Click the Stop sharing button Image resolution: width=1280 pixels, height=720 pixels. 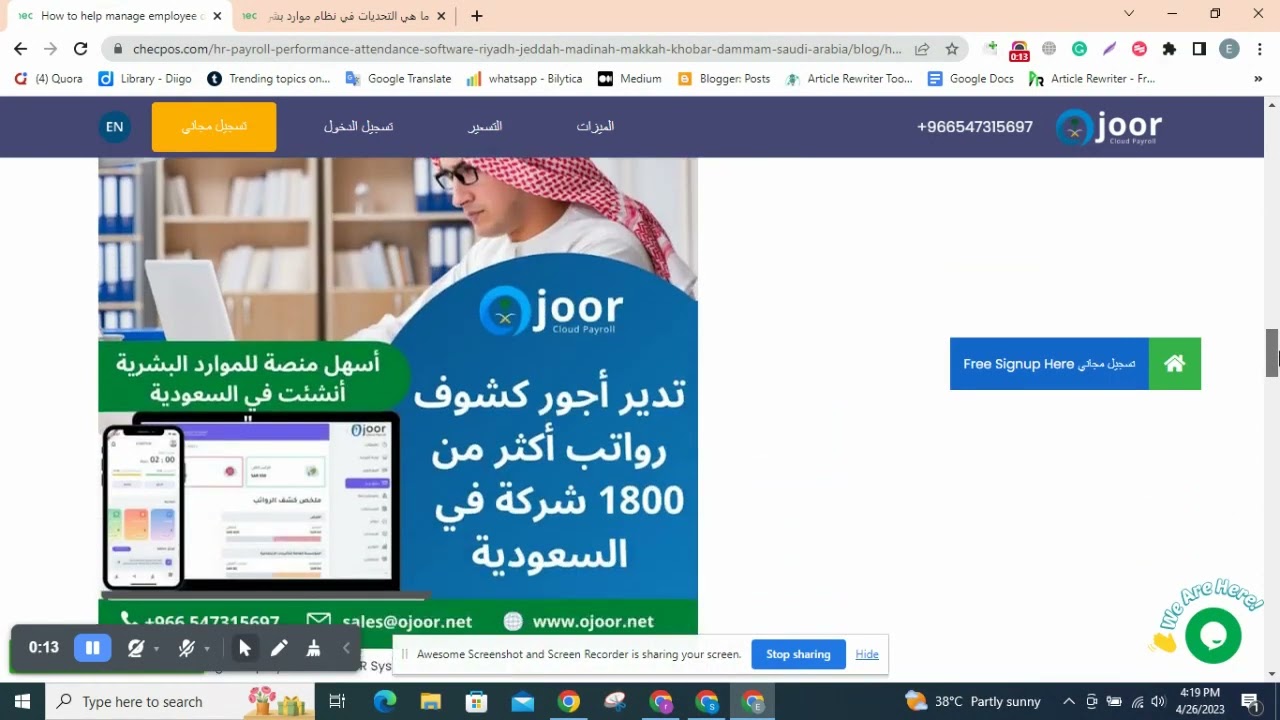click(798, 654)
